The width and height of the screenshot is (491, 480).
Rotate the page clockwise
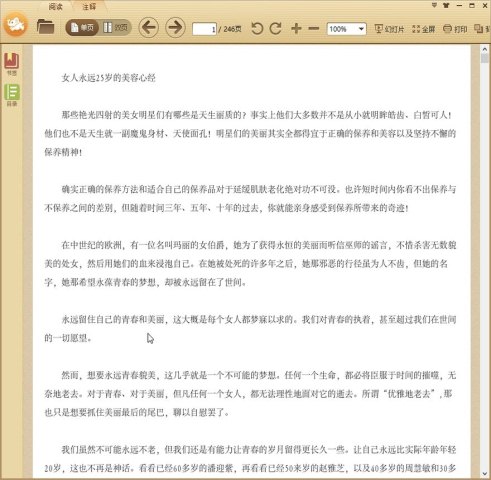tap(276, 28)
